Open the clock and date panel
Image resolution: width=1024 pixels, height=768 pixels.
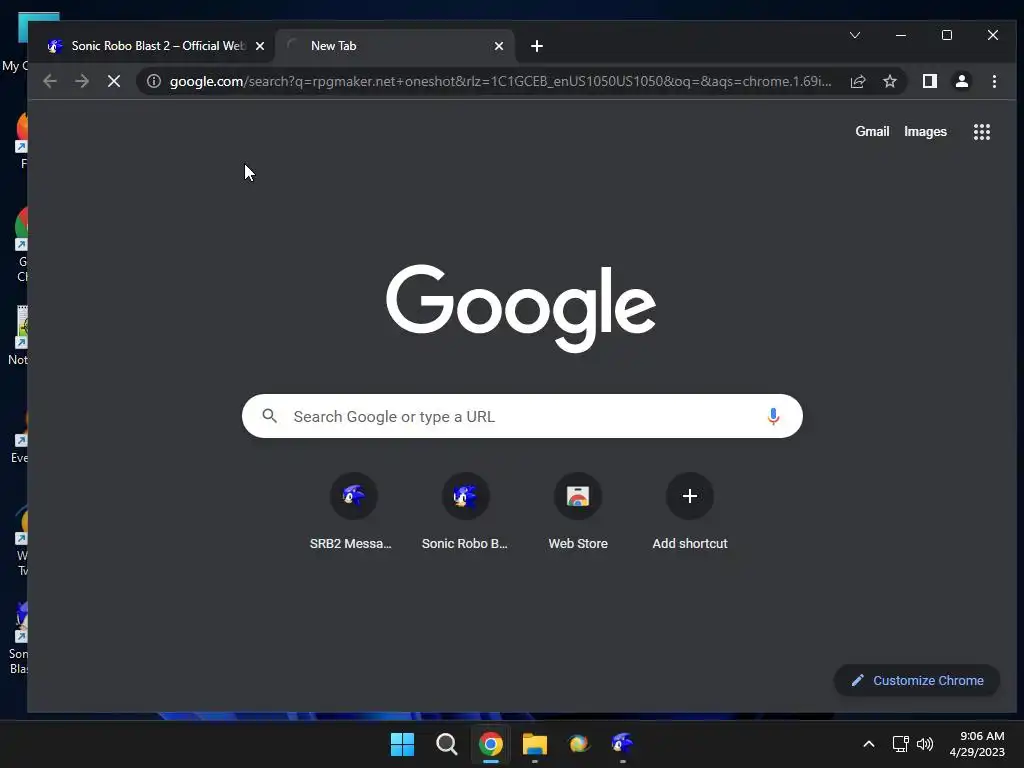977,744
